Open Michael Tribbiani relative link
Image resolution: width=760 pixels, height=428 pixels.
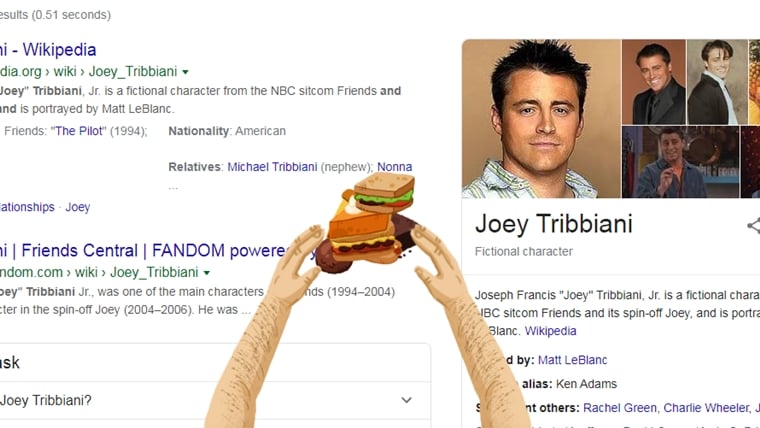[272, 167]
